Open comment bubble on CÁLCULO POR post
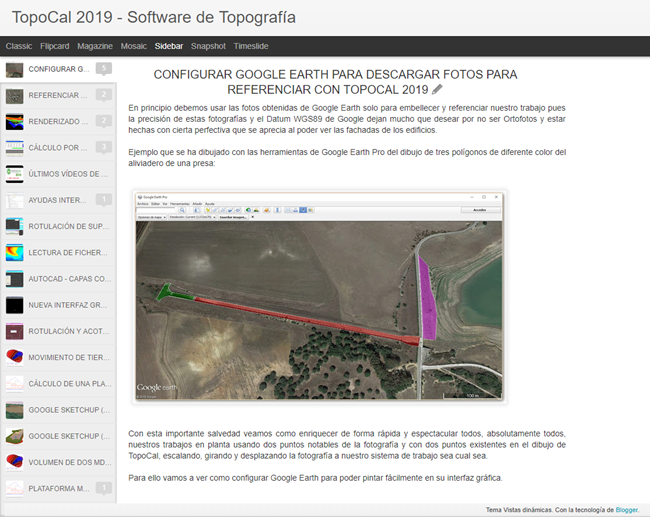The height and width of the screenshot is (518, 650). [x=104, y=147]
